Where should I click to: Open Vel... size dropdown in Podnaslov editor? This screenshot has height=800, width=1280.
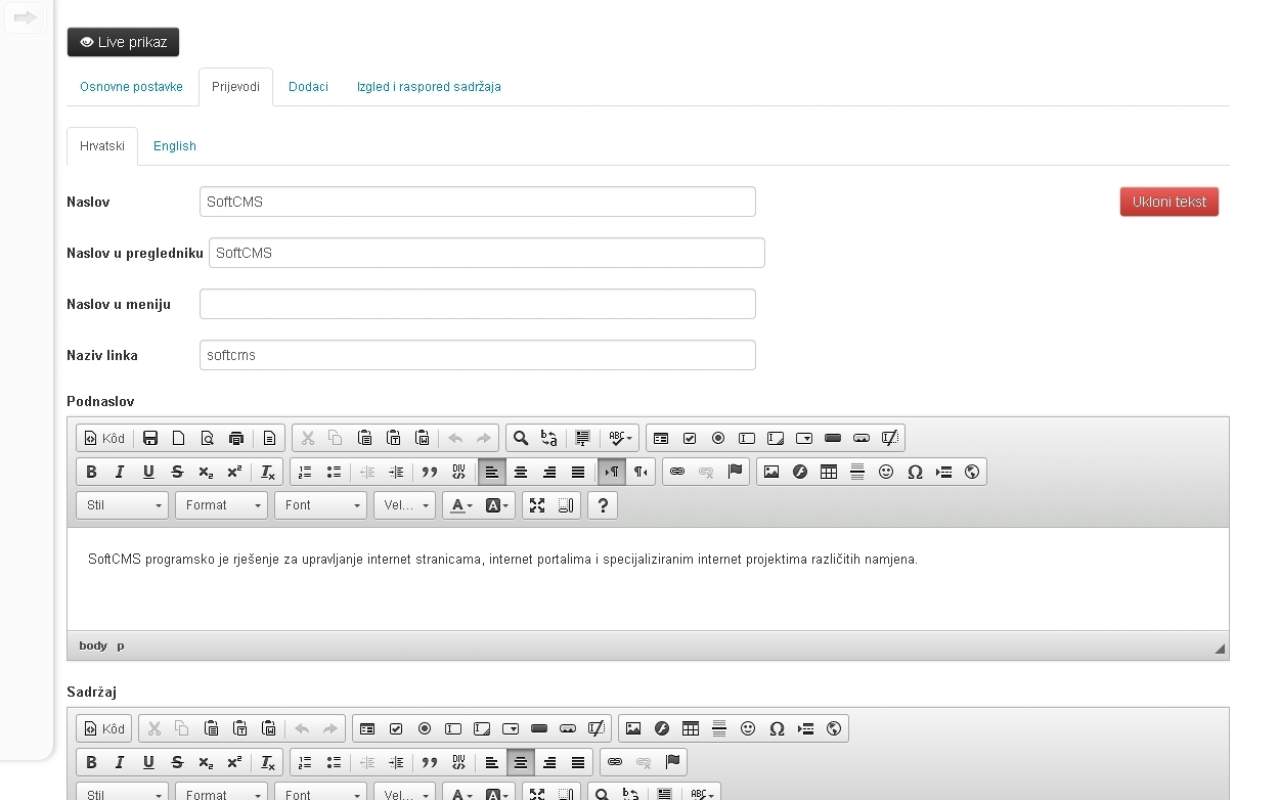point(405,505)
